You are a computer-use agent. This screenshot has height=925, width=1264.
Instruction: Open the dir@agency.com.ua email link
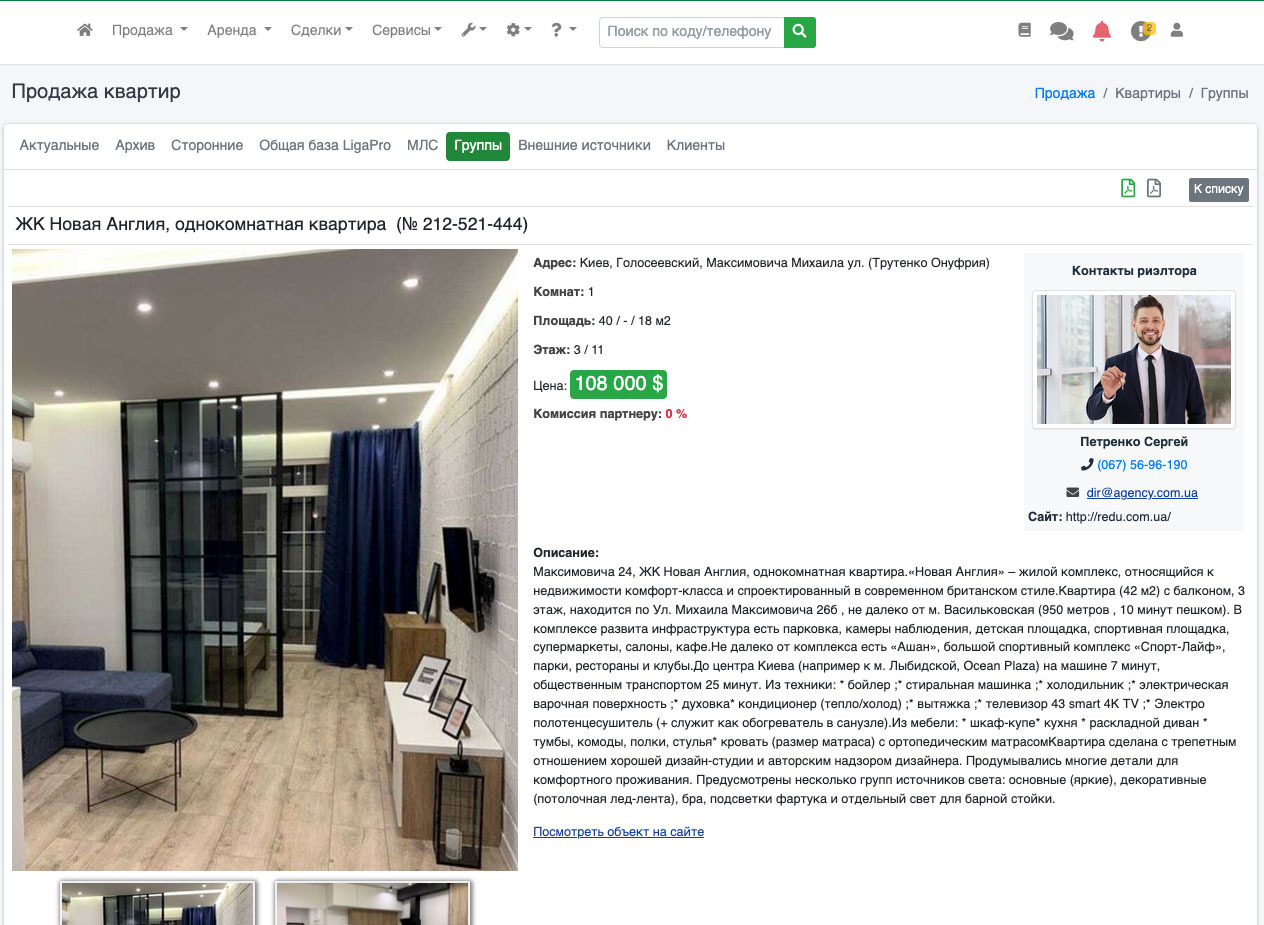tap(1142, 493)
